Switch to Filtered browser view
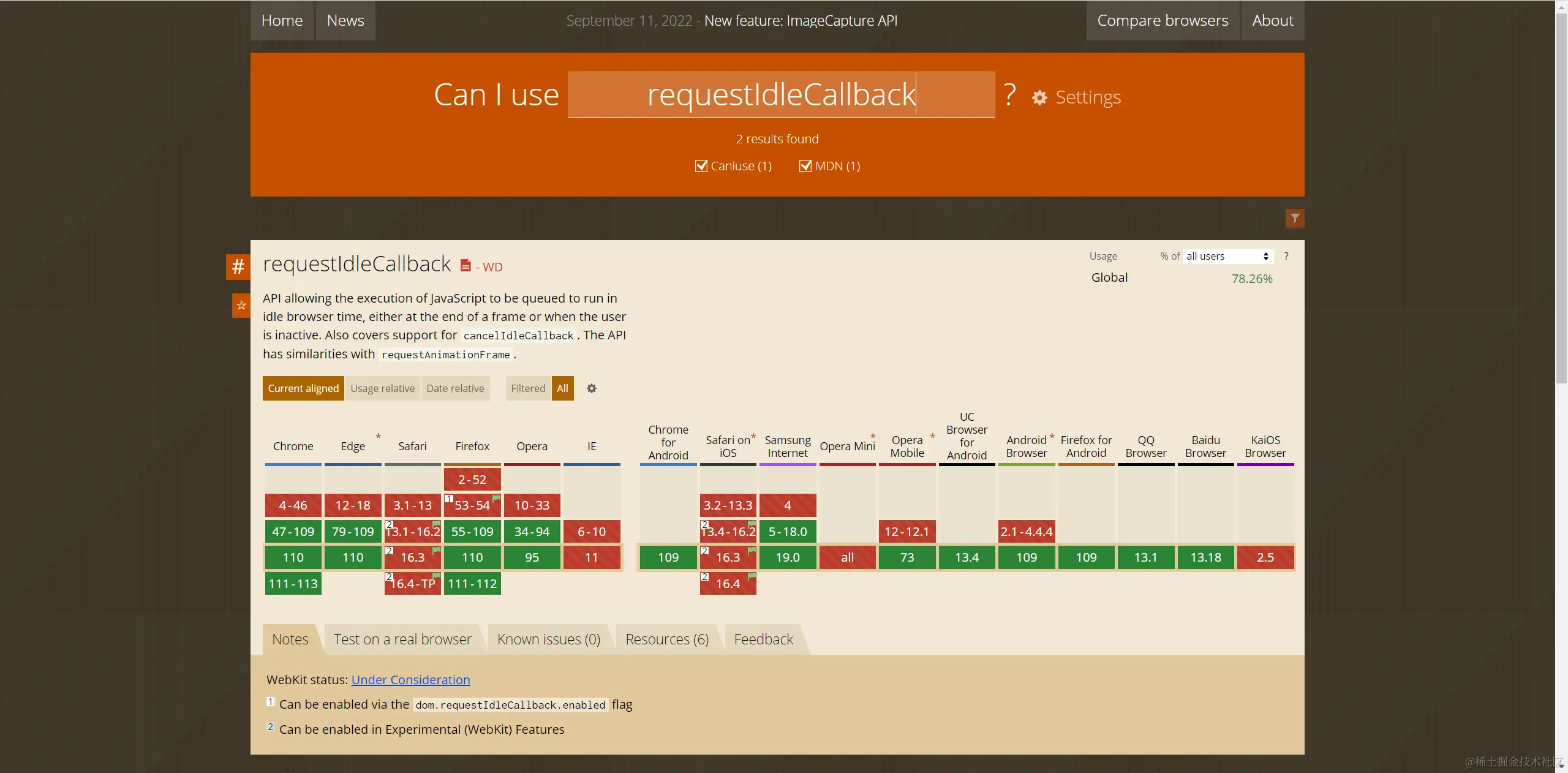This screenshot has height=773, width=1568. coord(527,388)
